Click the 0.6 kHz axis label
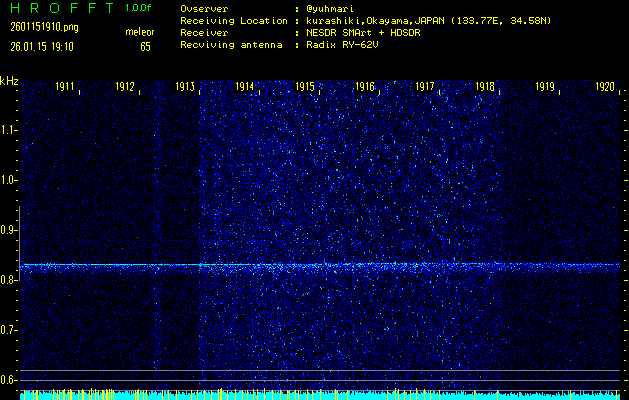Screen dimensions: 629x400 click(7, 380)
